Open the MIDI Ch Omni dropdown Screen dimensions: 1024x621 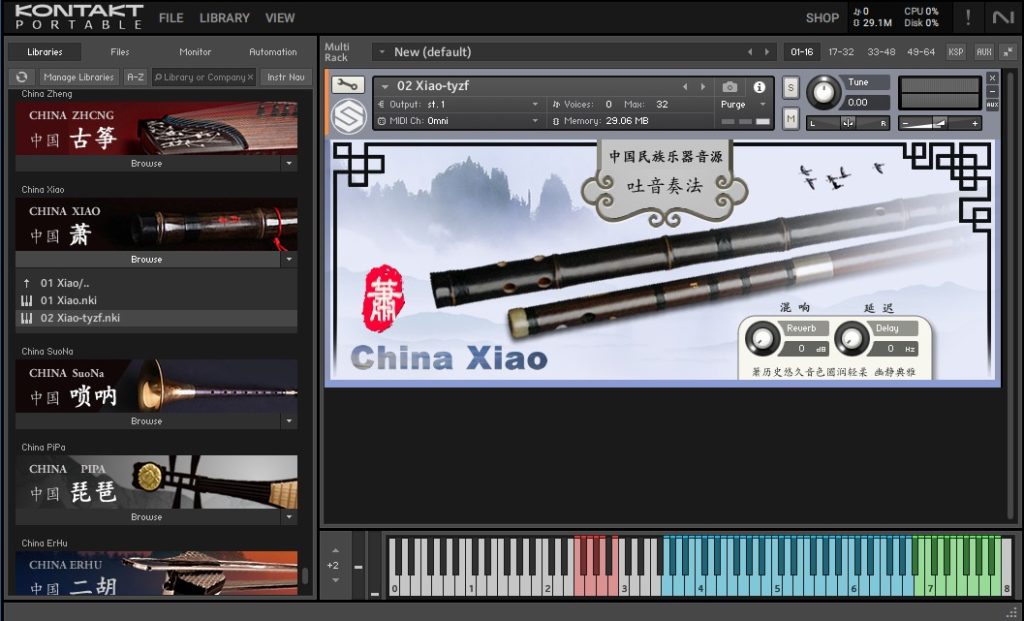[x=536, y=121]
